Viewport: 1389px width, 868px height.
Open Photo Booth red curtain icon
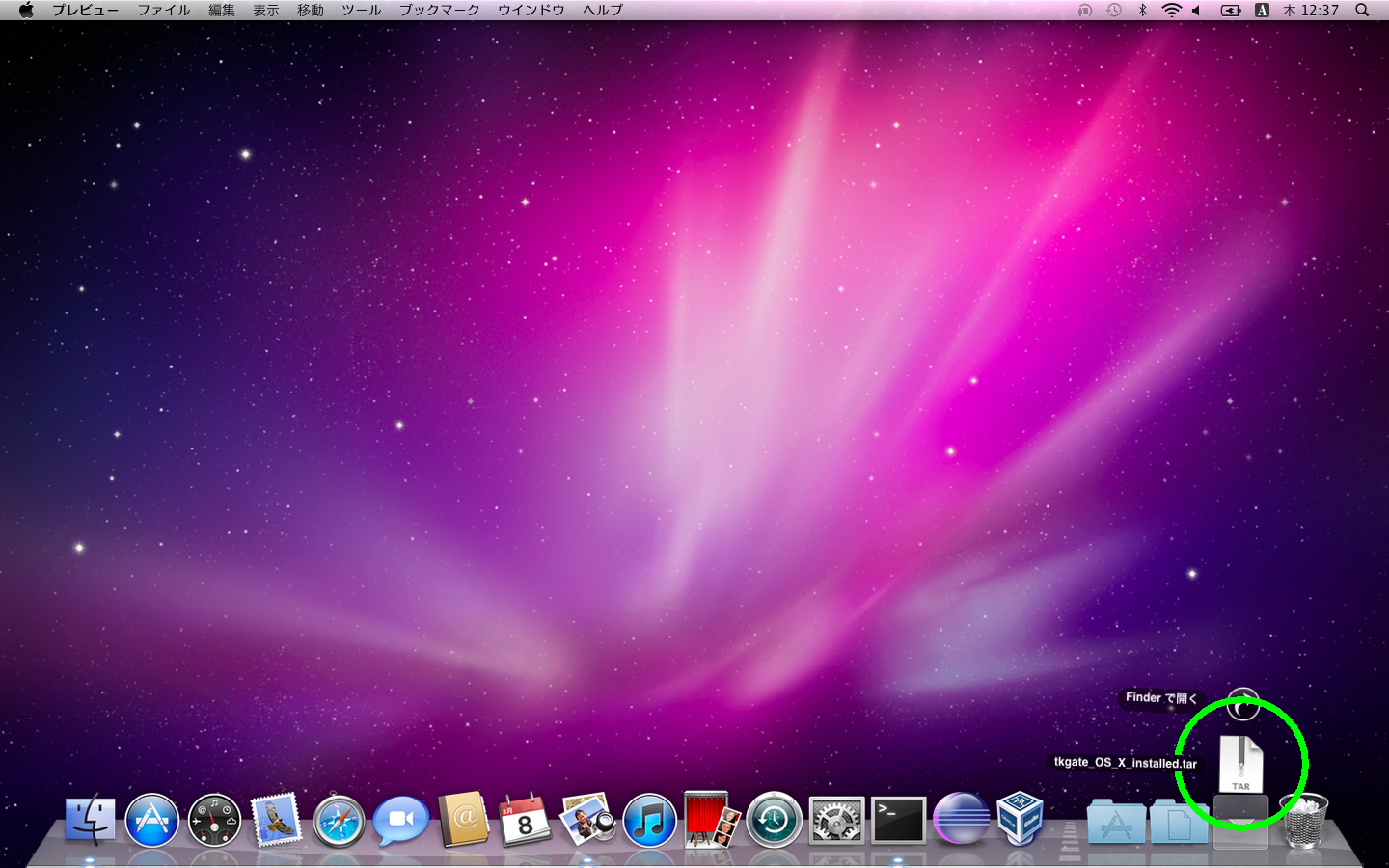pos(711,820)
